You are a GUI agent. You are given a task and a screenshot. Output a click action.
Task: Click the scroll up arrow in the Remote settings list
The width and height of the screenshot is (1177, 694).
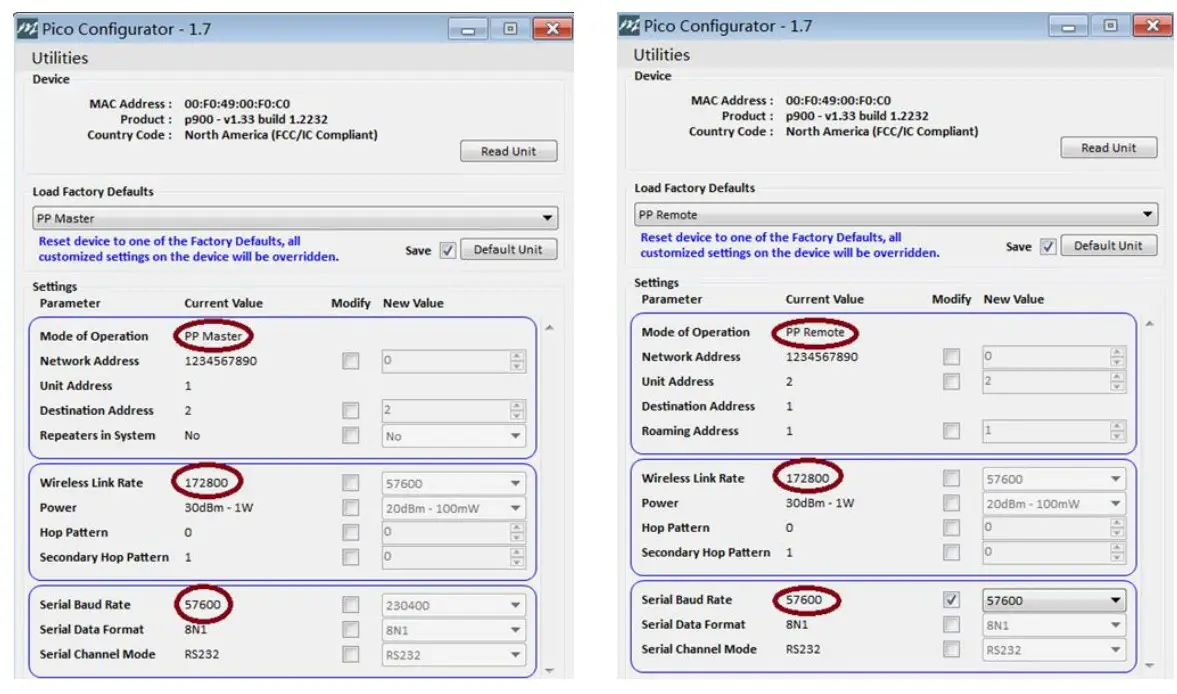(1150, 324)
